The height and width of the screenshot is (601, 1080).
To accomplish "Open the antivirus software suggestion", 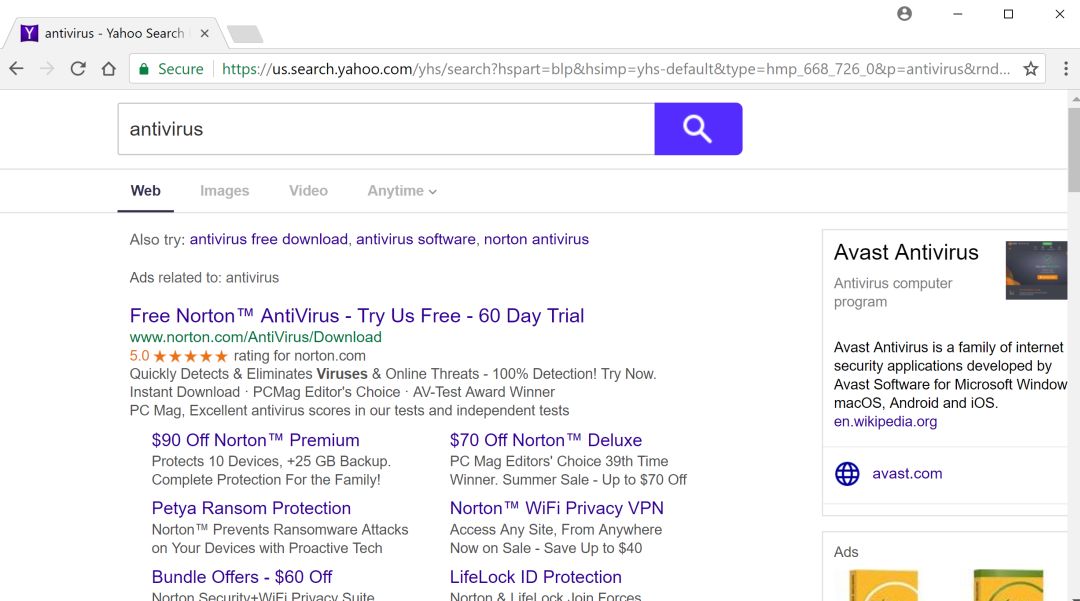I will (x=415, y=239).
